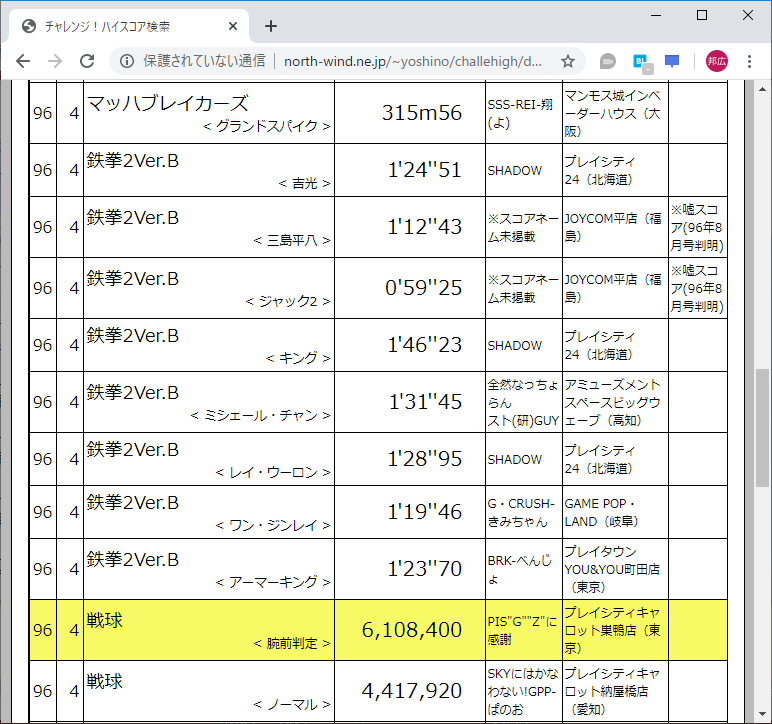Click the ワン・ジンレイ character label
This screenshot has height=724, width=772.
coord(273,526)
